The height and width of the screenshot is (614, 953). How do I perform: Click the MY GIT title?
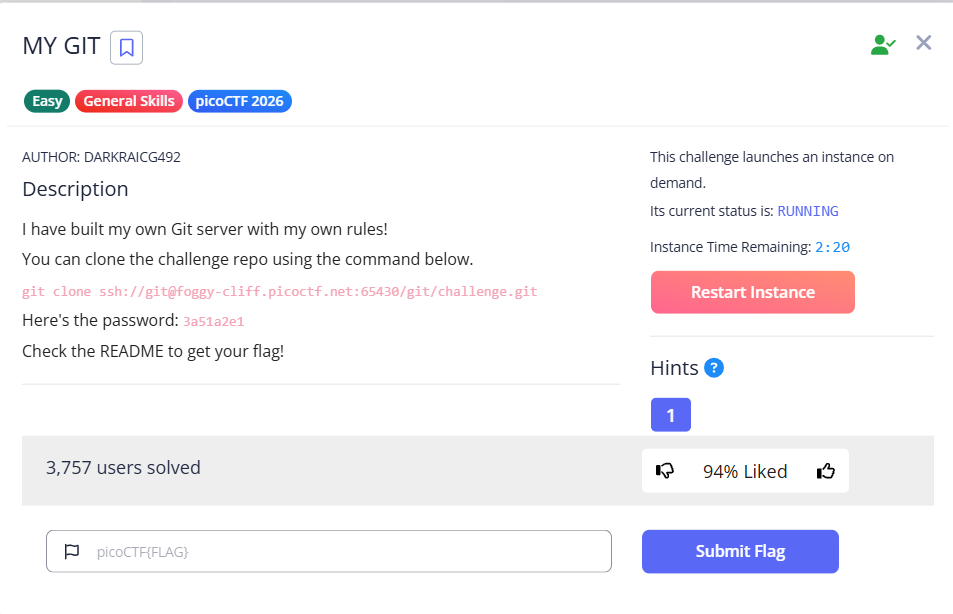pyautogui.click(x=61, y=46)
